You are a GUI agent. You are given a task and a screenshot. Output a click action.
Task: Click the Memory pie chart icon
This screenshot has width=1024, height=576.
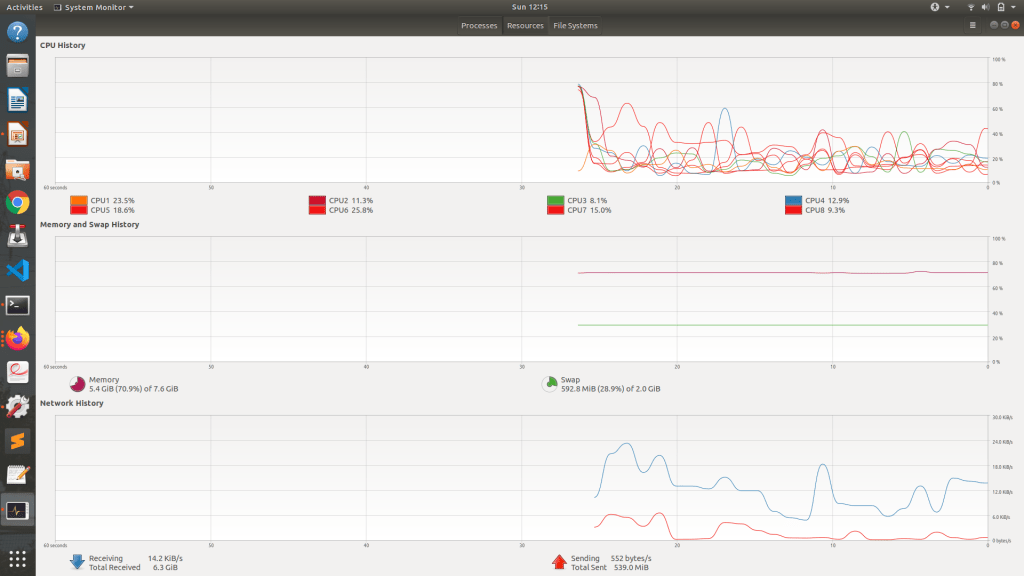(x=77, y=384)
